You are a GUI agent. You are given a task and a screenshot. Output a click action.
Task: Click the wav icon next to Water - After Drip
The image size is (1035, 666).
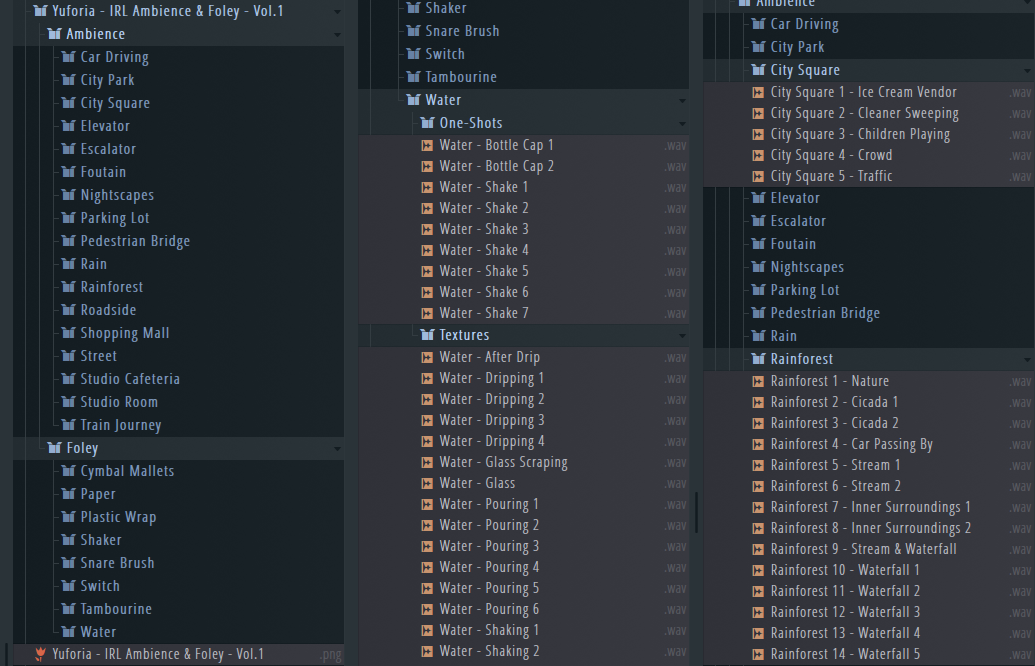coord(427,357)
